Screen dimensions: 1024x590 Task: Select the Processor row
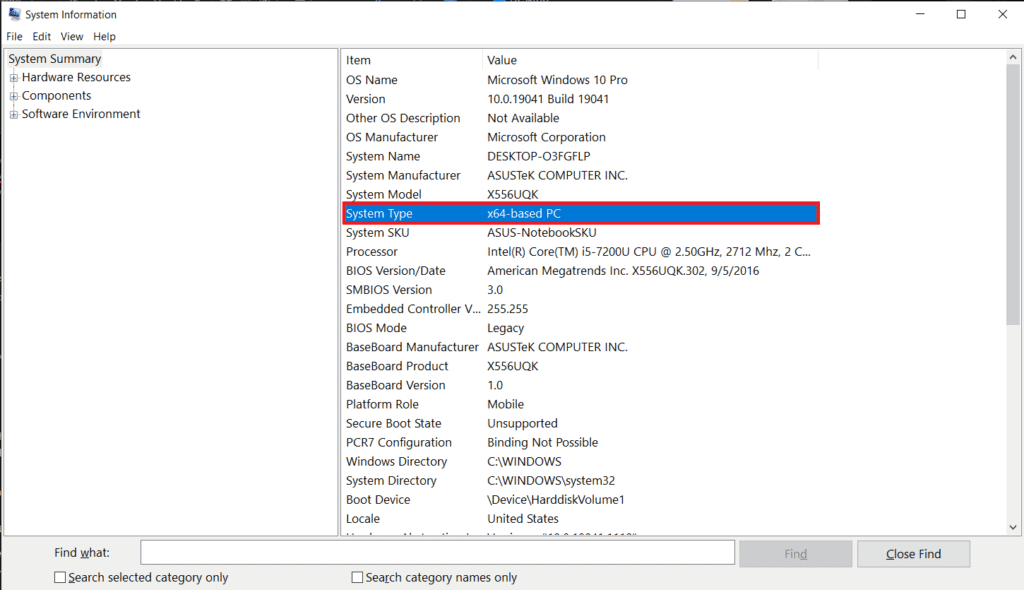[x=580, y=252]
